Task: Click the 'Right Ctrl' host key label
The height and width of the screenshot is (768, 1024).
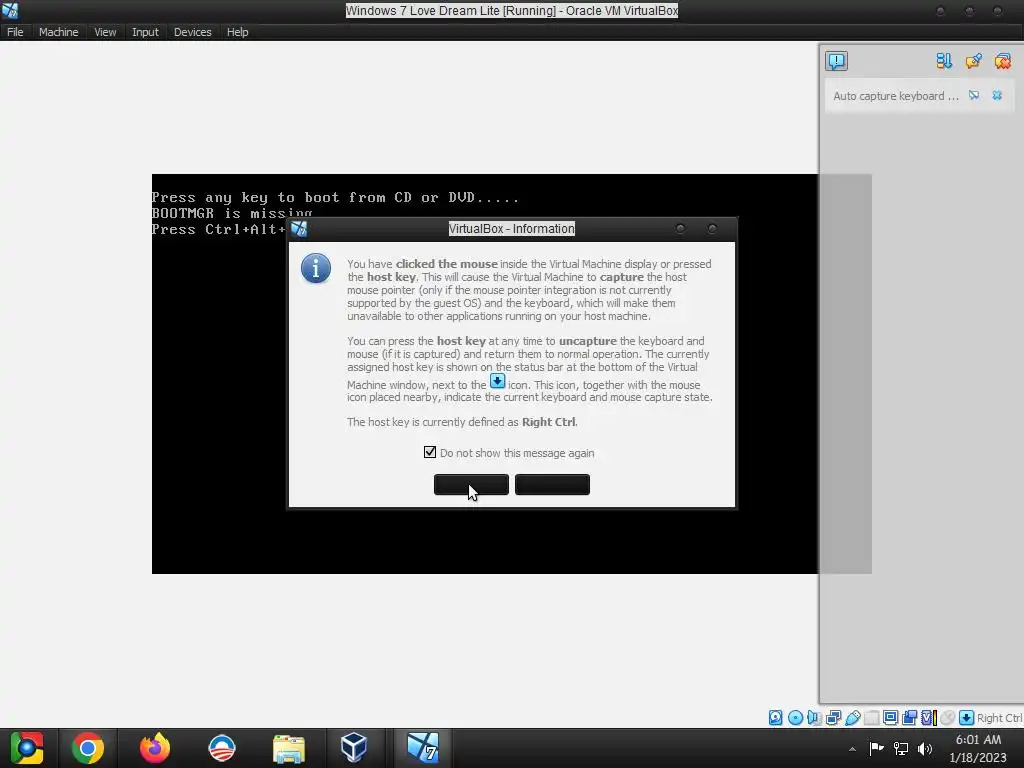Action: (x=999, y=718)
